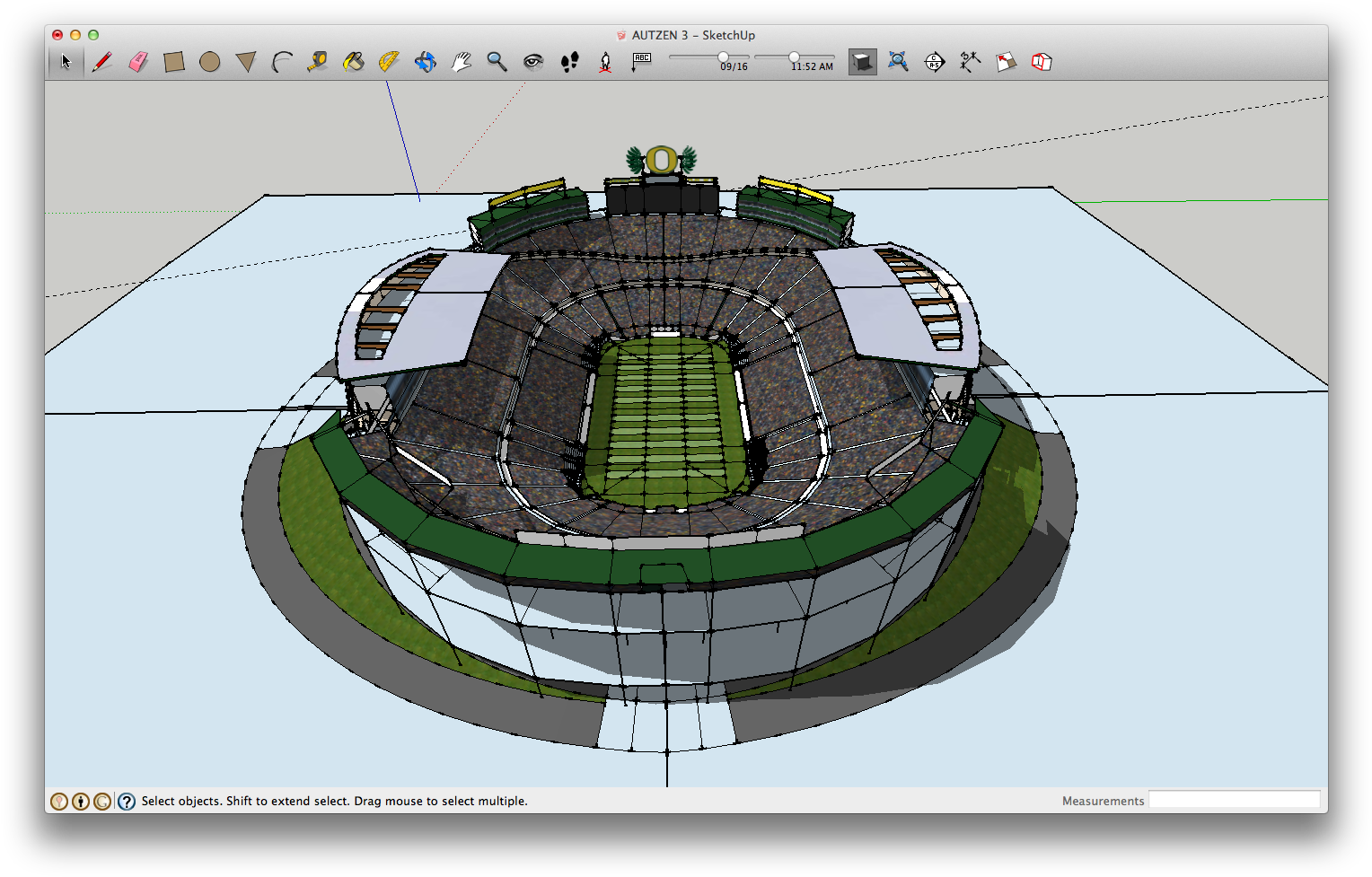Toggle the Protractor guide tool
The image size is (1372, 877).
(x=389, y=61)
